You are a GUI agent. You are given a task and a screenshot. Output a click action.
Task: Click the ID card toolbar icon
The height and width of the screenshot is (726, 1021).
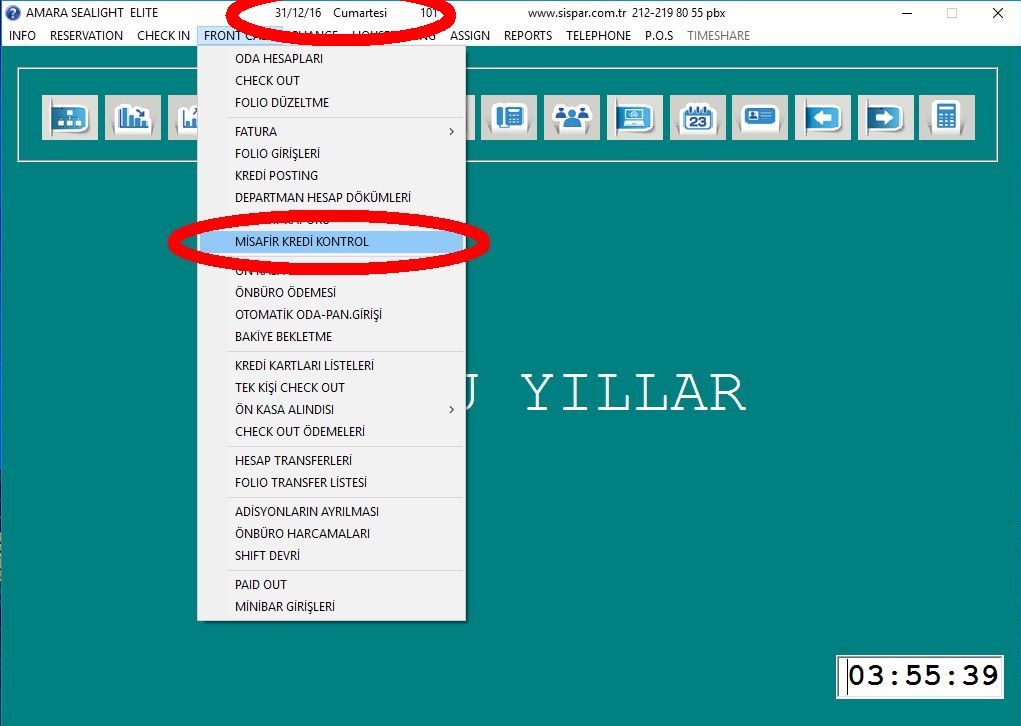(760, 117)
